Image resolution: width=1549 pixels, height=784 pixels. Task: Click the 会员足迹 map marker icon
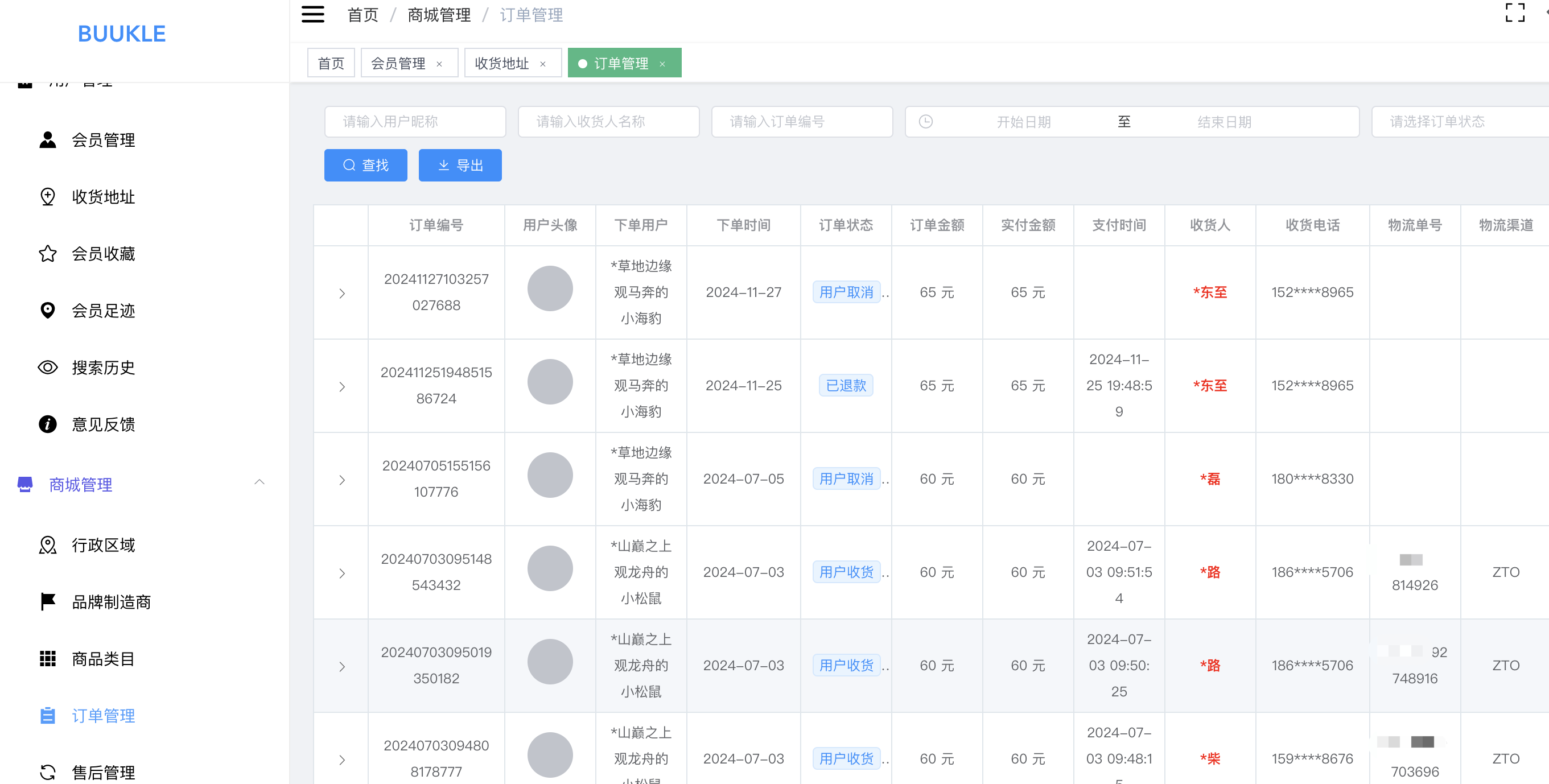[47, 310]
